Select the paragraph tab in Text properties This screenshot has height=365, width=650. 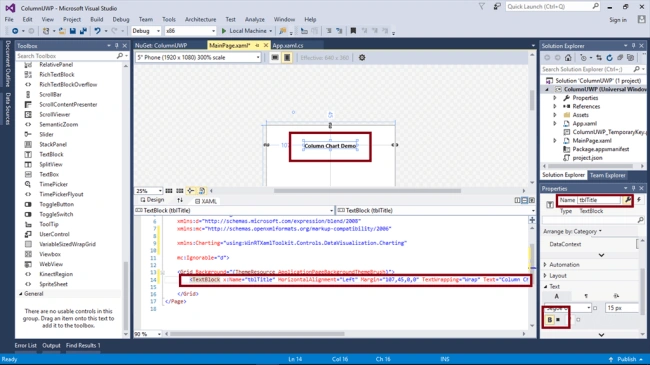pos(586,296)
